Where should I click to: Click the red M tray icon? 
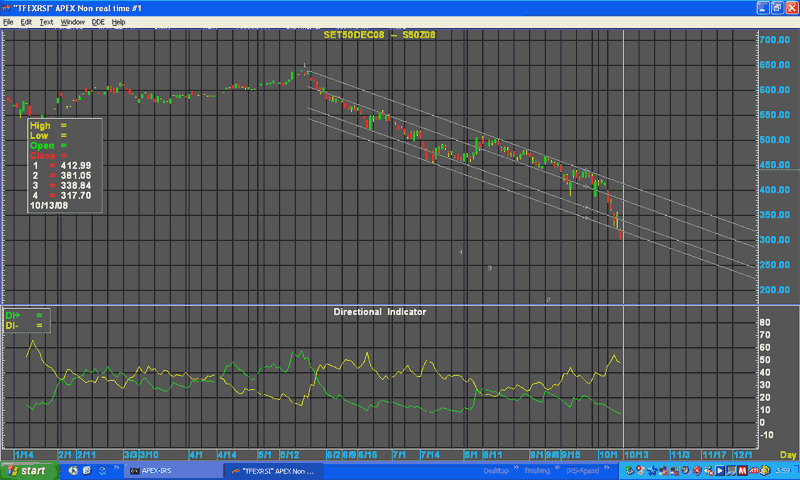(x=742, y=471)
